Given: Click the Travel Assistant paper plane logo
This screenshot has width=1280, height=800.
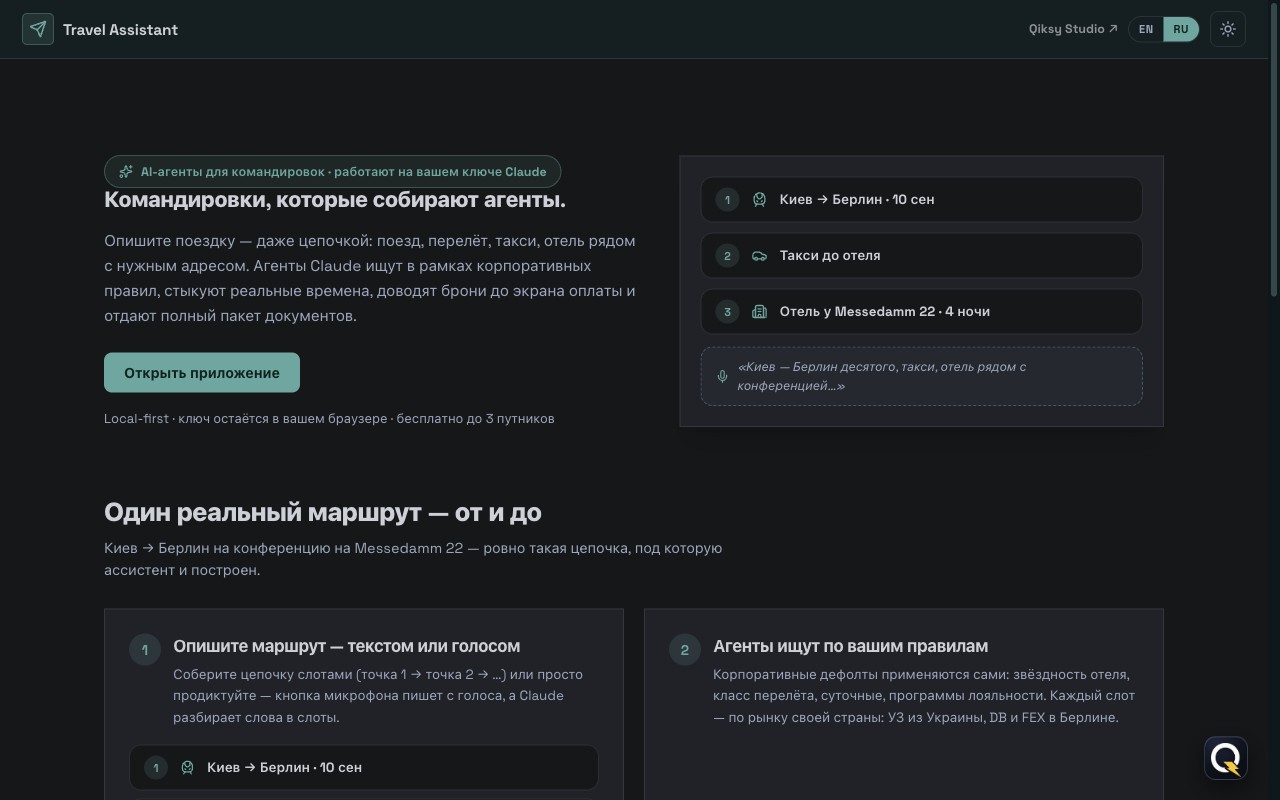Looking at the screenshot, I should [38, 29].
